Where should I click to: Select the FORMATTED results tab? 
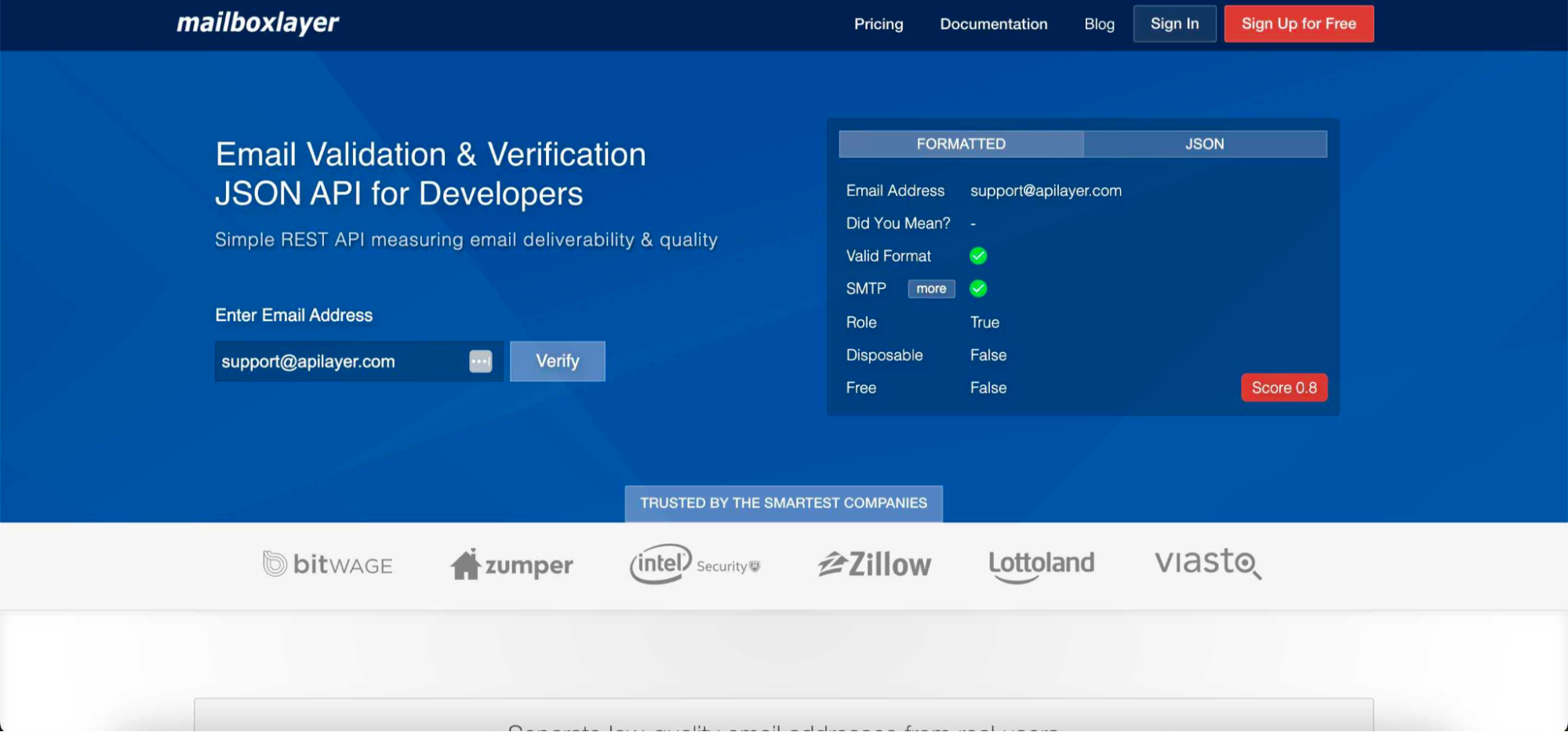961,144
